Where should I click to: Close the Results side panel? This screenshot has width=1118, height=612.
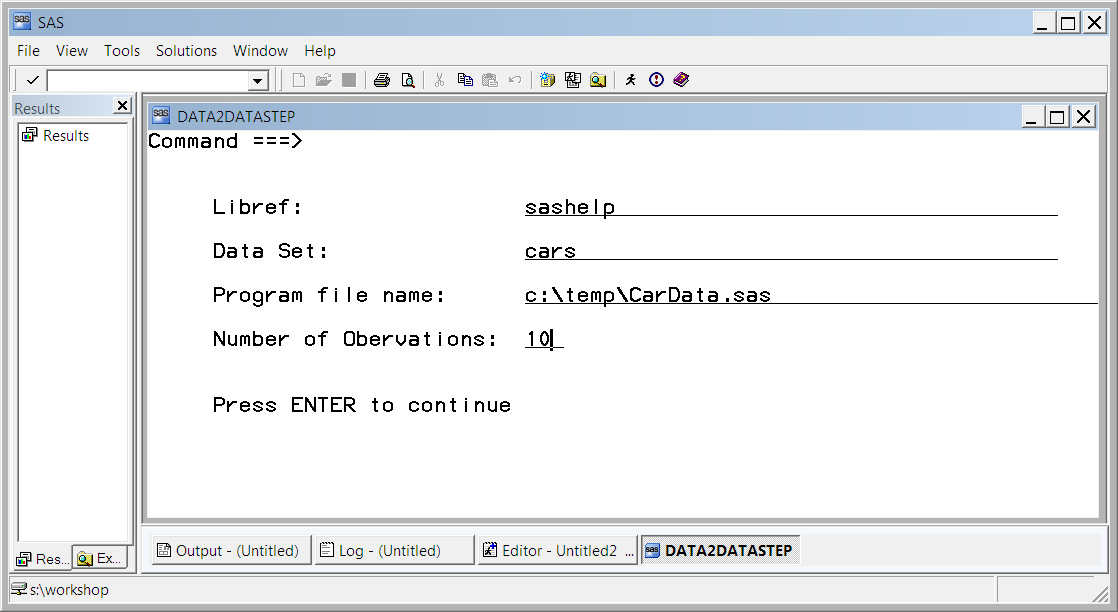point(122,106)
